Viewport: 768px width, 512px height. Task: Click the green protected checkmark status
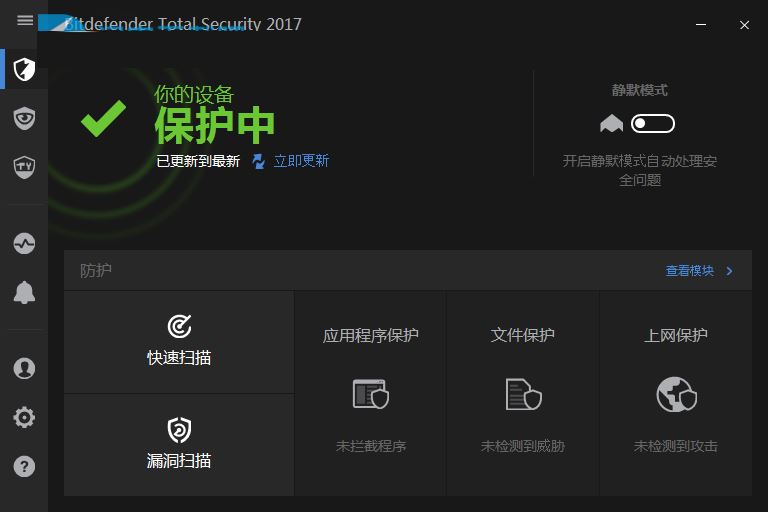tap(103, 119)
